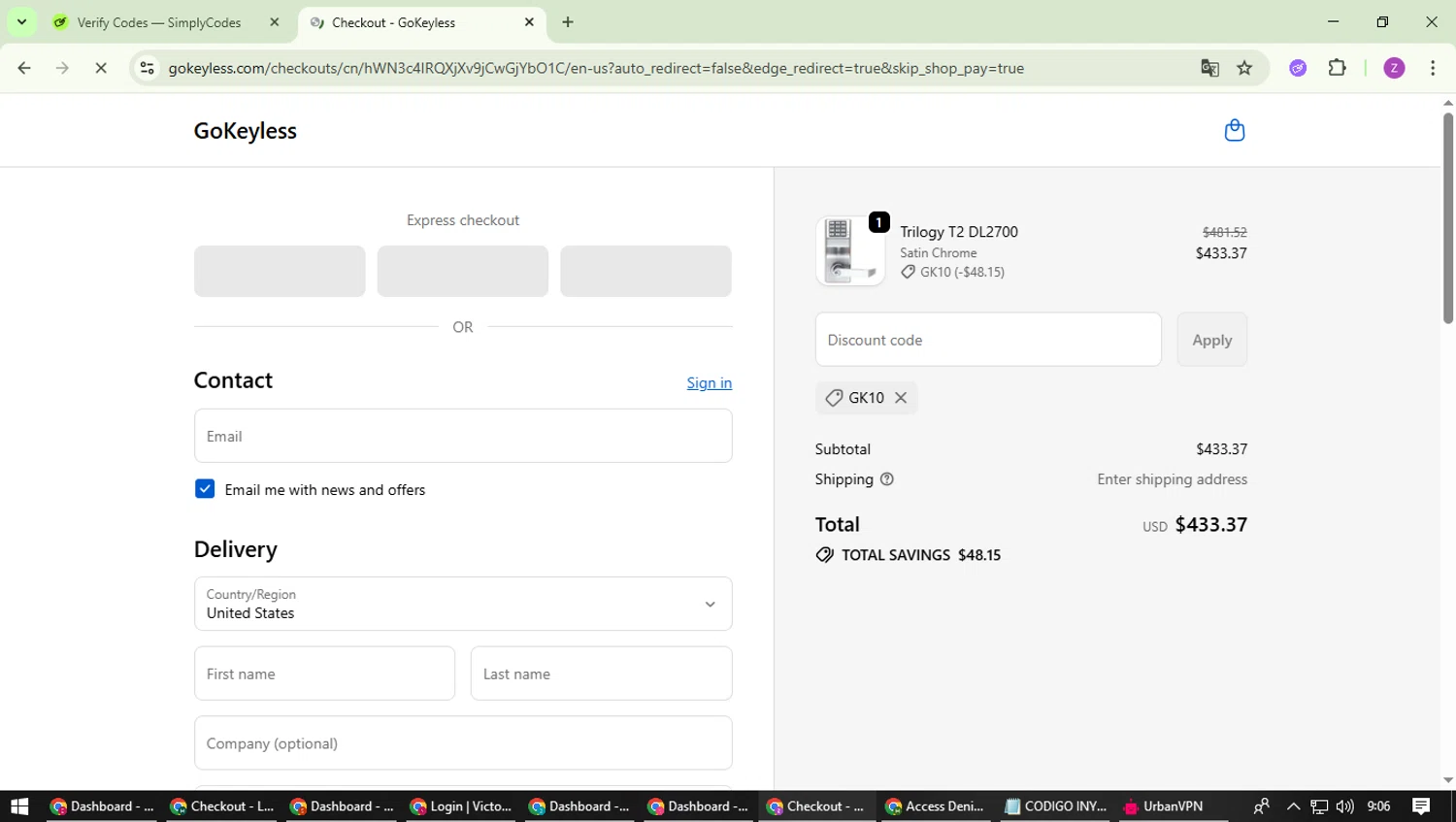
Task: Focus the First name field
Action: coord(324,674)
